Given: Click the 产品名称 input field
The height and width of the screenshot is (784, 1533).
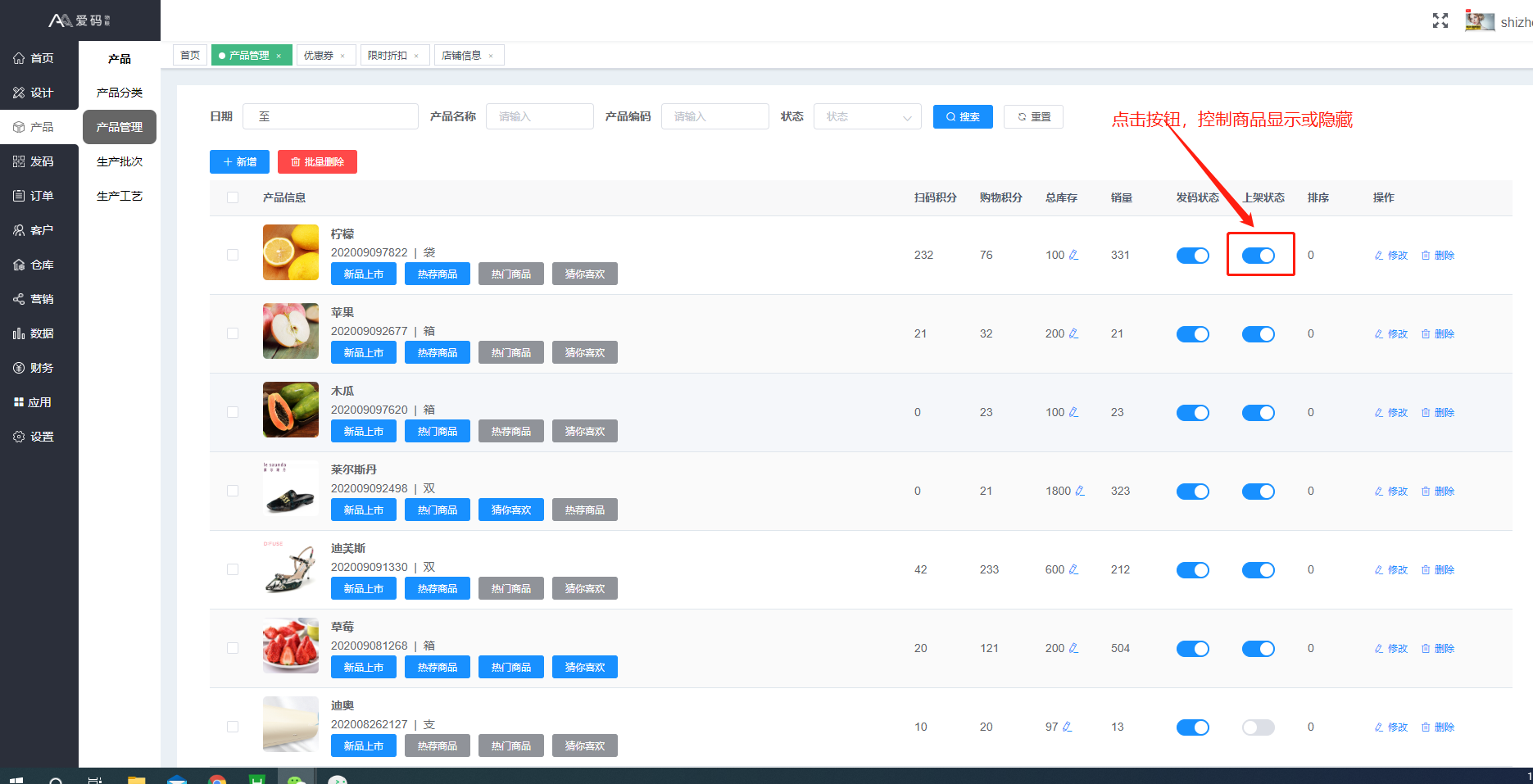Looking at the screenshot, I should coord(540,116).
